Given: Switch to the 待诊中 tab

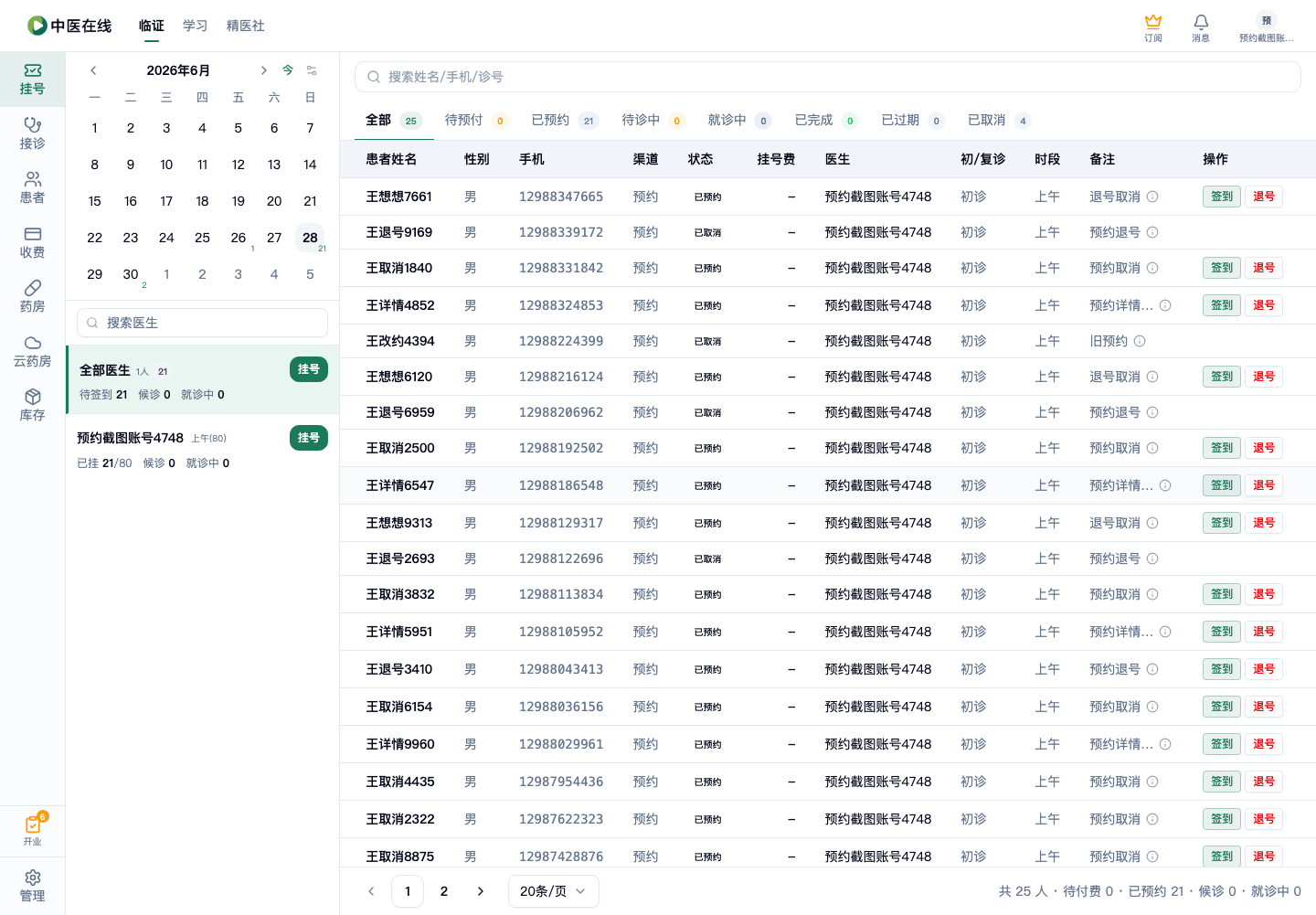Looking at the screenshot, I should tap(653, 120).
